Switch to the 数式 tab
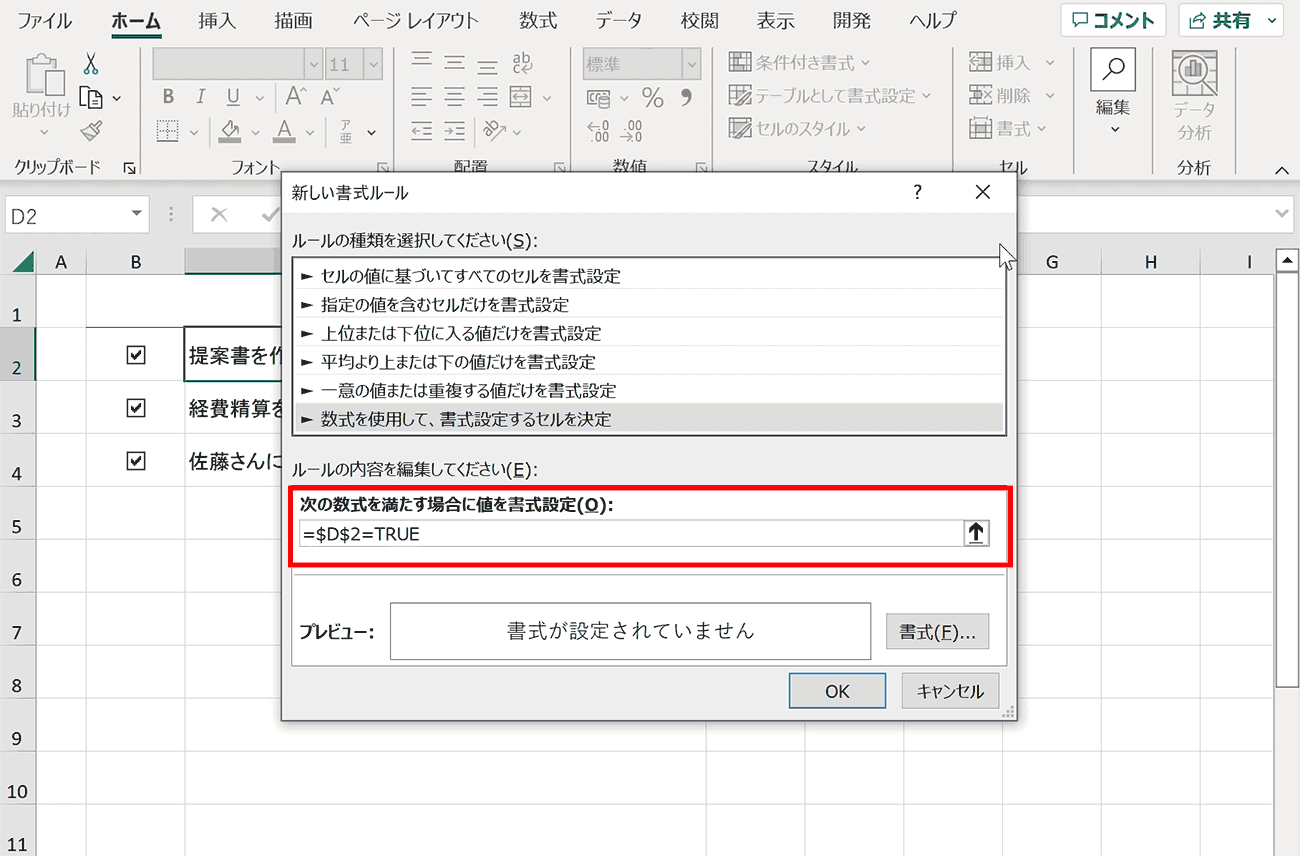Screen dimensions: 1300x856 (538, 20)
